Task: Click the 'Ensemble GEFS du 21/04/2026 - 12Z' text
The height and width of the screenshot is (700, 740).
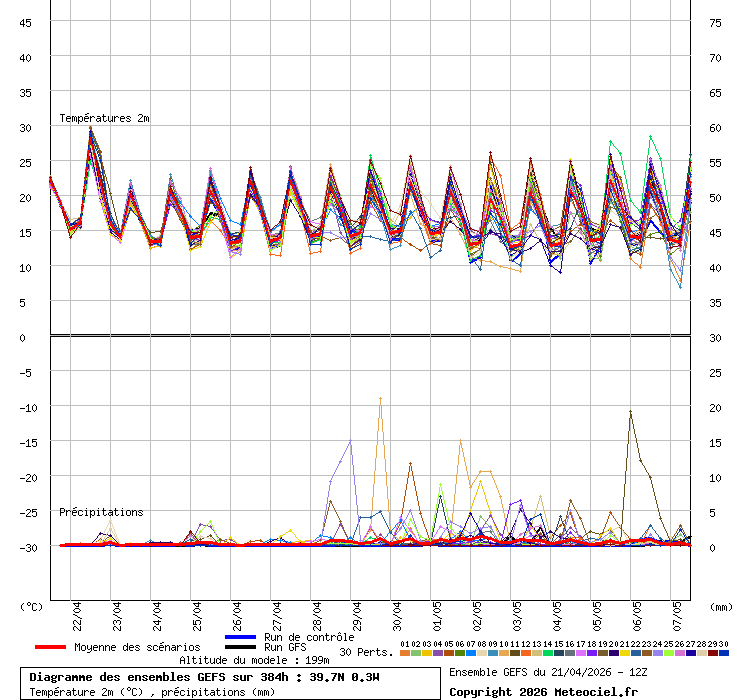Action: tap(547, 672)
